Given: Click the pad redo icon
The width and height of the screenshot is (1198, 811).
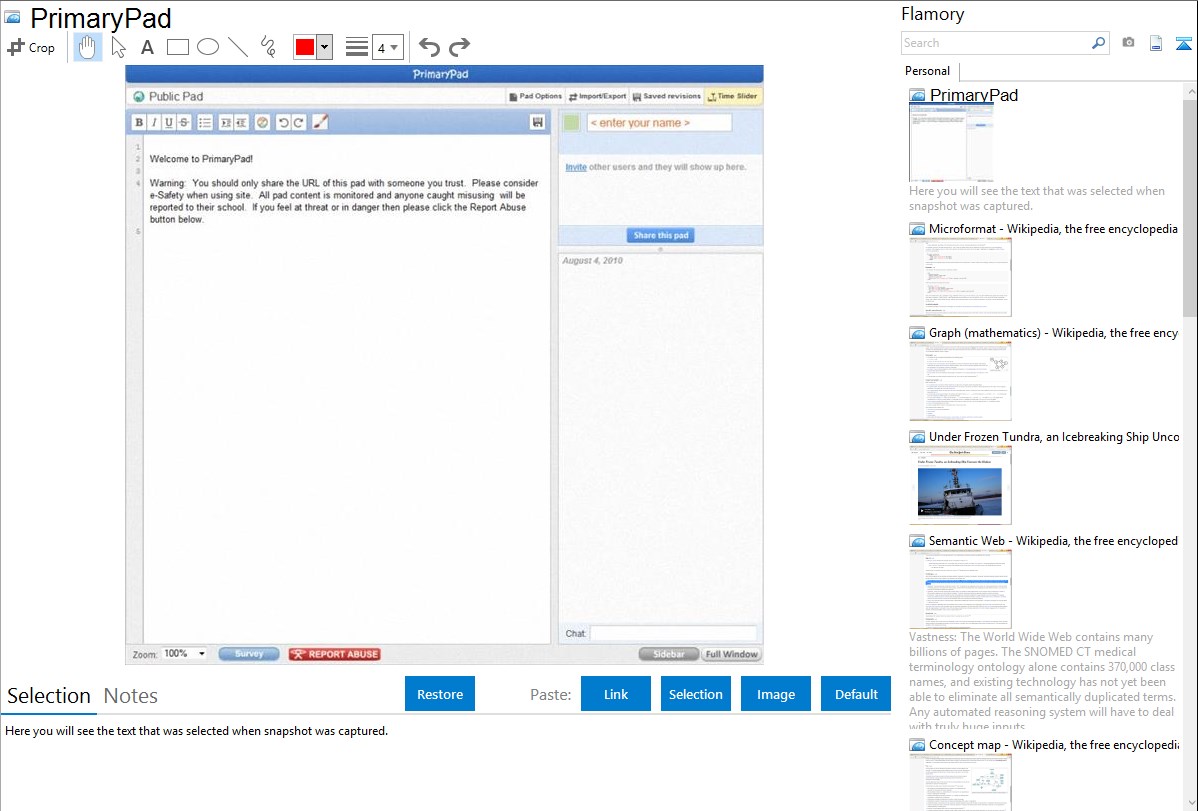Looking at the screenshot, I should coord(299,122).
